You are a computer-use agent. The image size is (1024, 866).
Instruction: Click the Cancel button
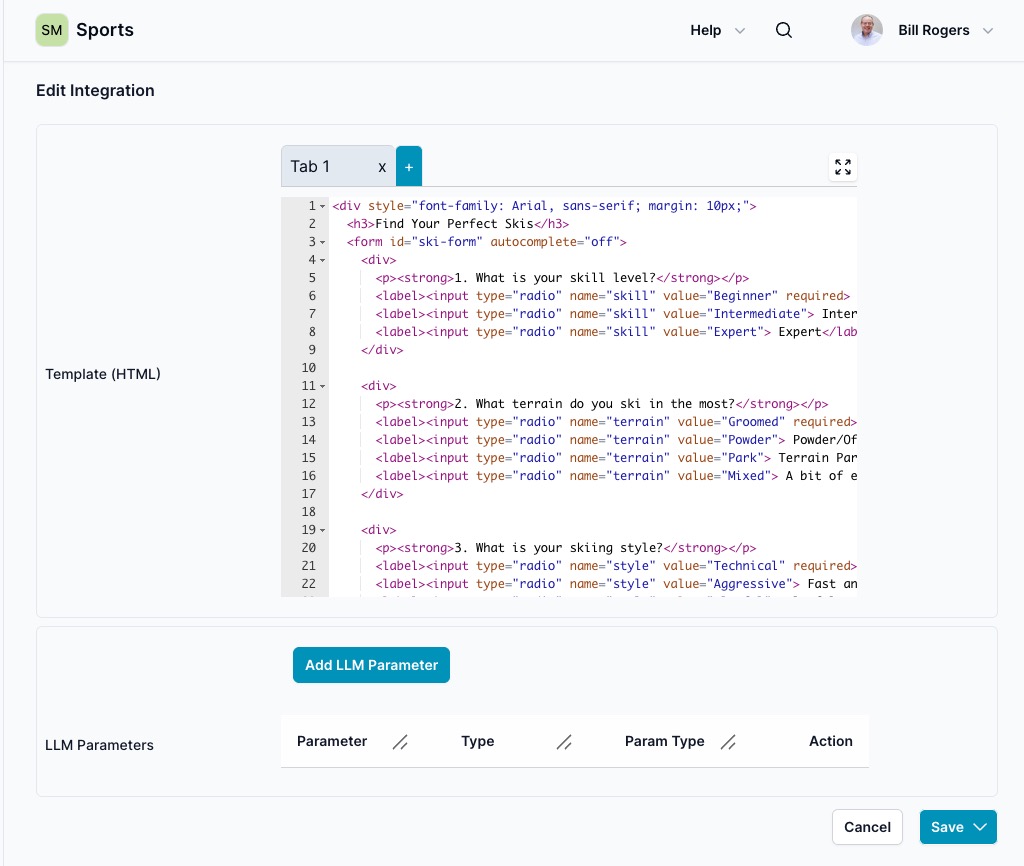point(867,827)
